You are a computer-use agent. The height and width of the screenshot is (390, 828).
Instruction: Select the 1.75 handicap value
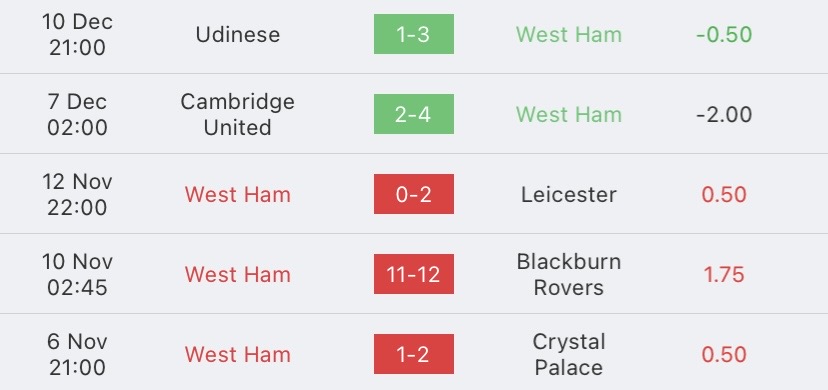tap(724, 274)
